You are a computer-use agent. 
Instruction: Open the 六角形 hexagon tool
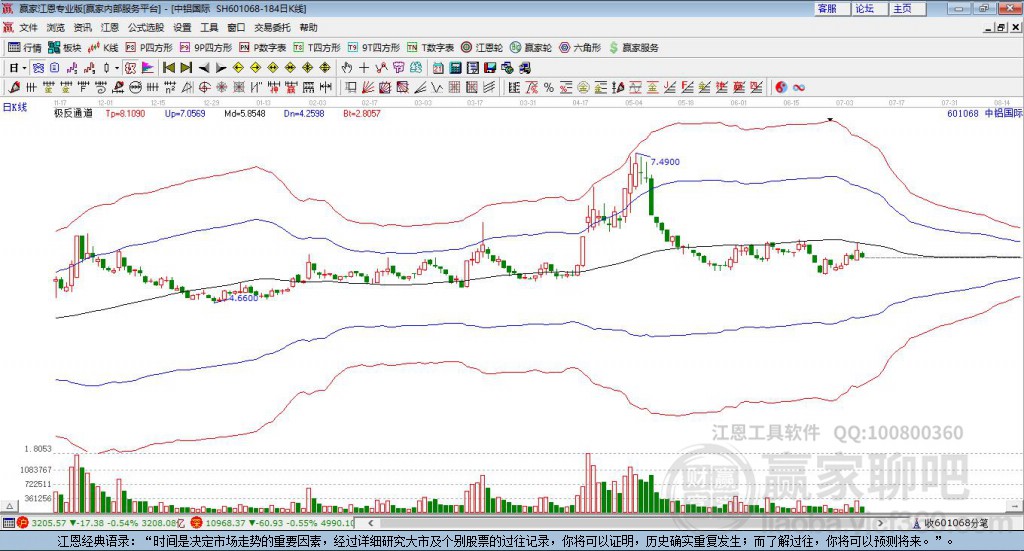(x=580, y=48)
